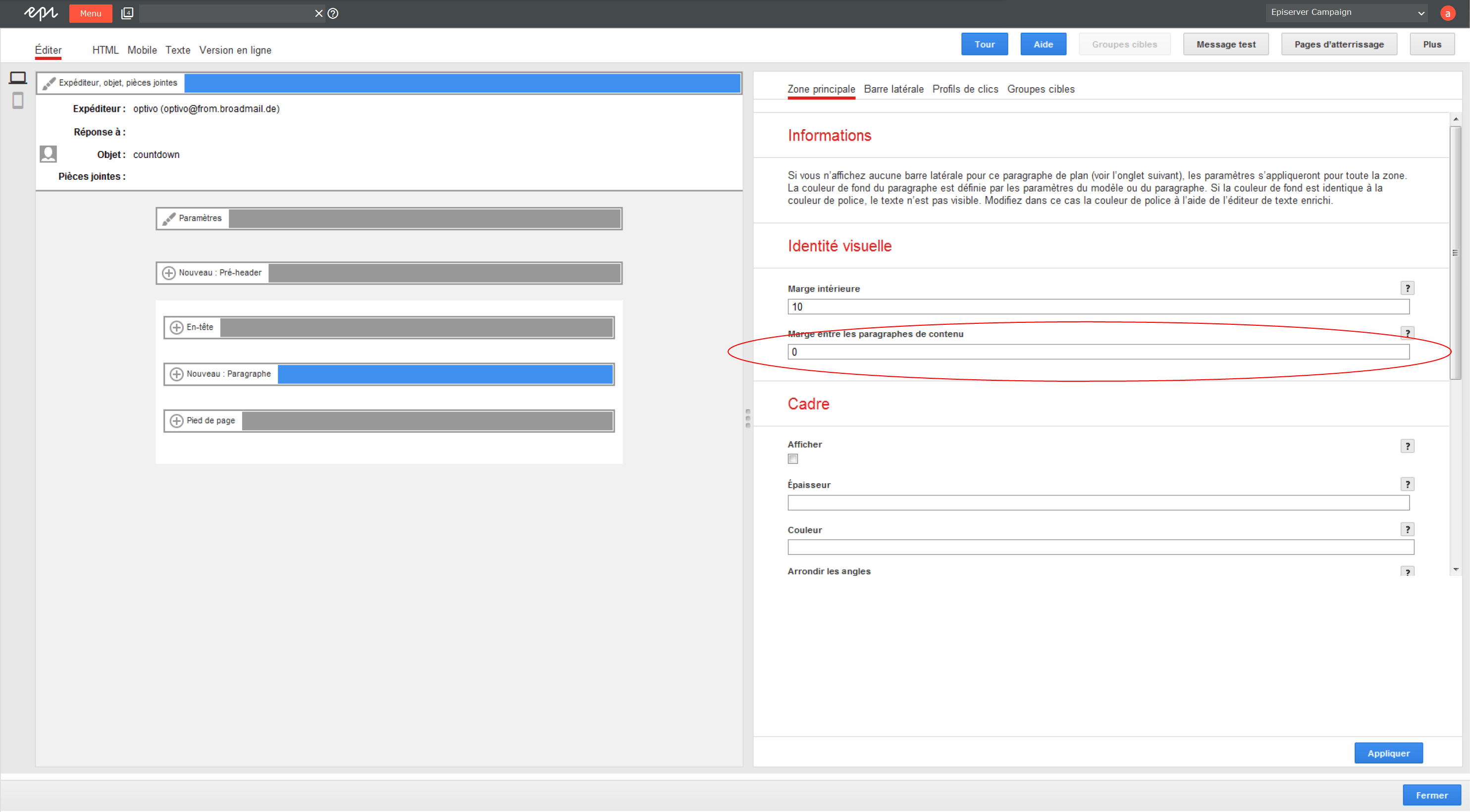Open the Éditer tab
Screen dimensions: 1470x812
tap(48, 50)
